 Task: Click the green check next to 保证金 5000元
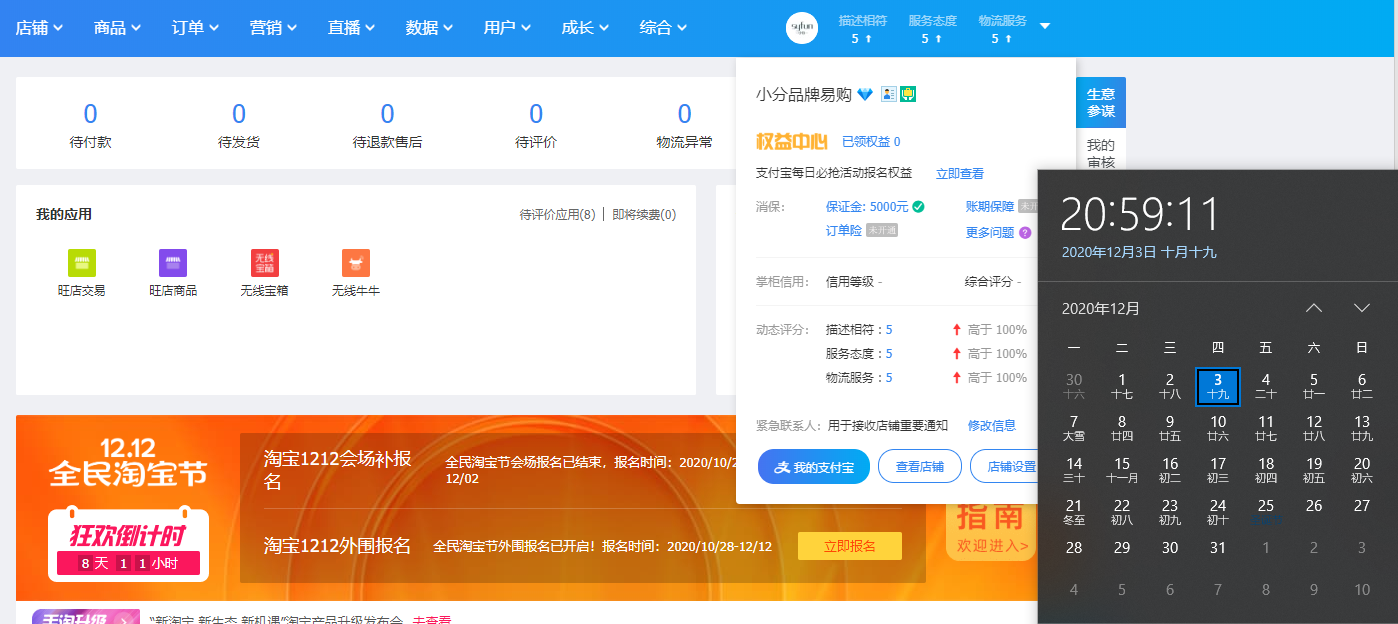[918, 207]
